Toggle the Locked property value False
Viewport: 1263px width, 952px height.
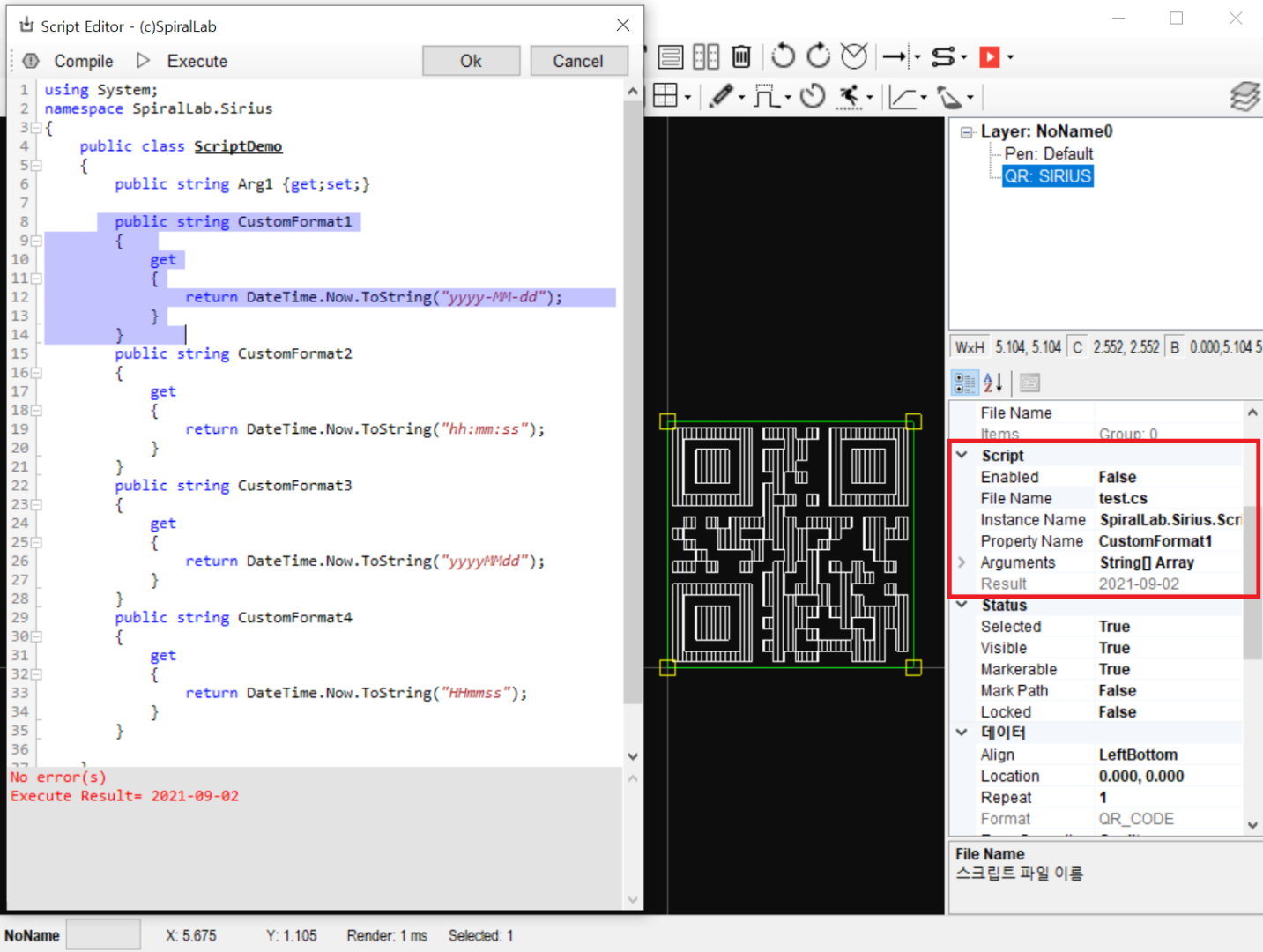pos(1117,711)
